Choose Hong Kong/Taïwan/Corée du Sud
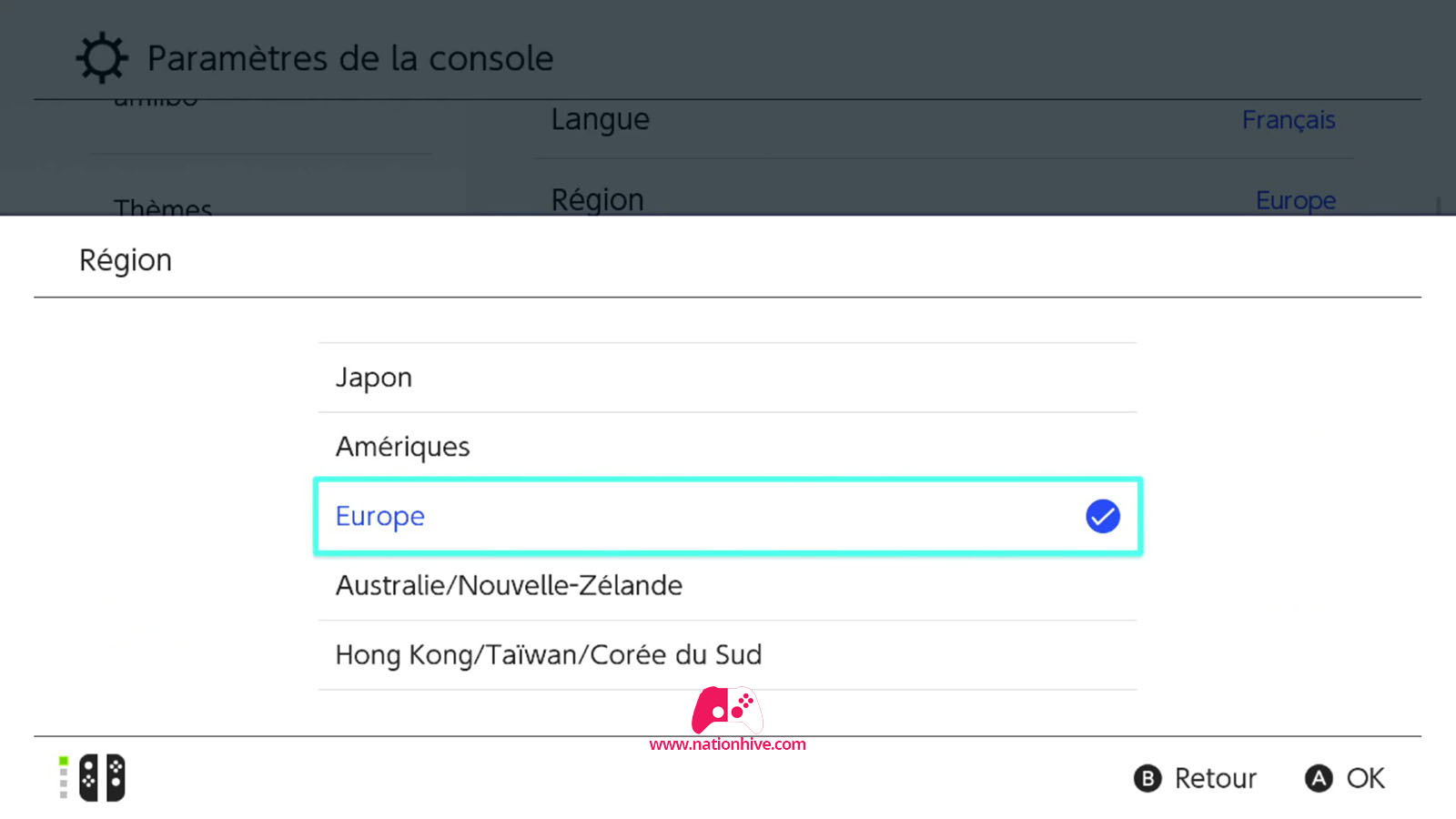This screenshot has width=1456, height=819. pos(727,654)
